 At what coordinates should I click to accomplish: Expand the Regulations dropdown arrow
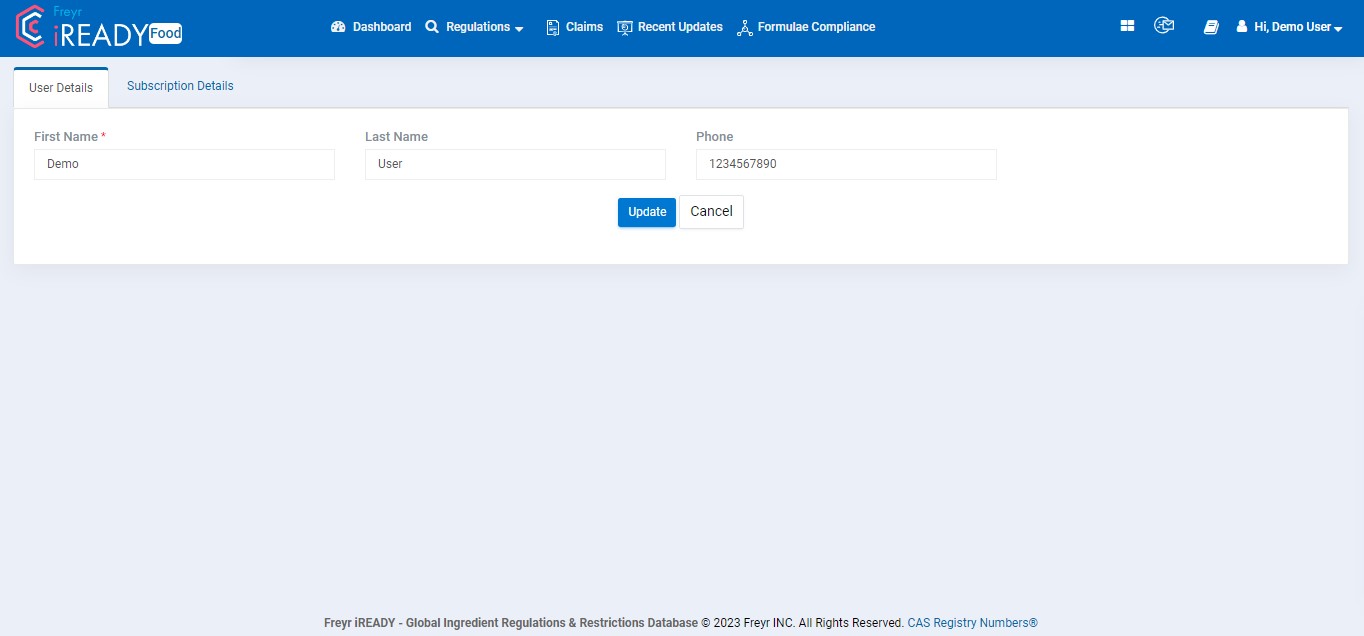click(519, 30)
